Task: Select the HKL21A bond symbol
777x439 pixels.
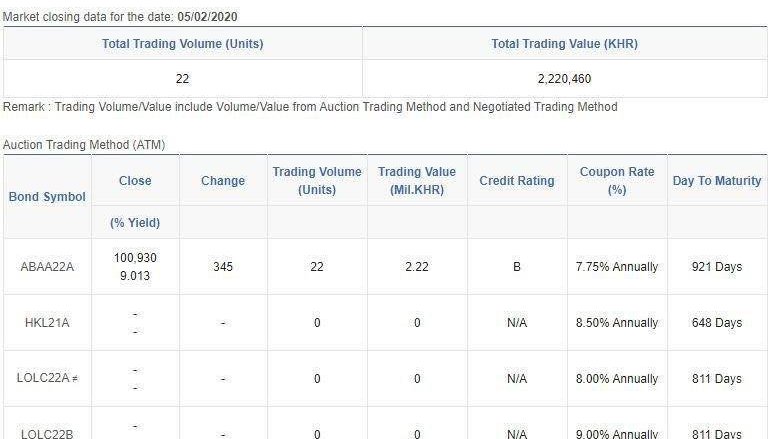Action: pyautogui.click(x=47, y=323)
